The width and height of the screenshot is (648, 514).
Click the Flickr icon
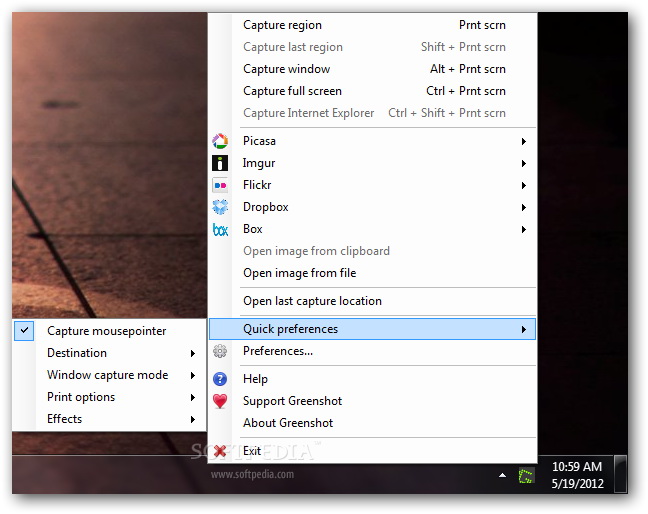pos(220,185)
